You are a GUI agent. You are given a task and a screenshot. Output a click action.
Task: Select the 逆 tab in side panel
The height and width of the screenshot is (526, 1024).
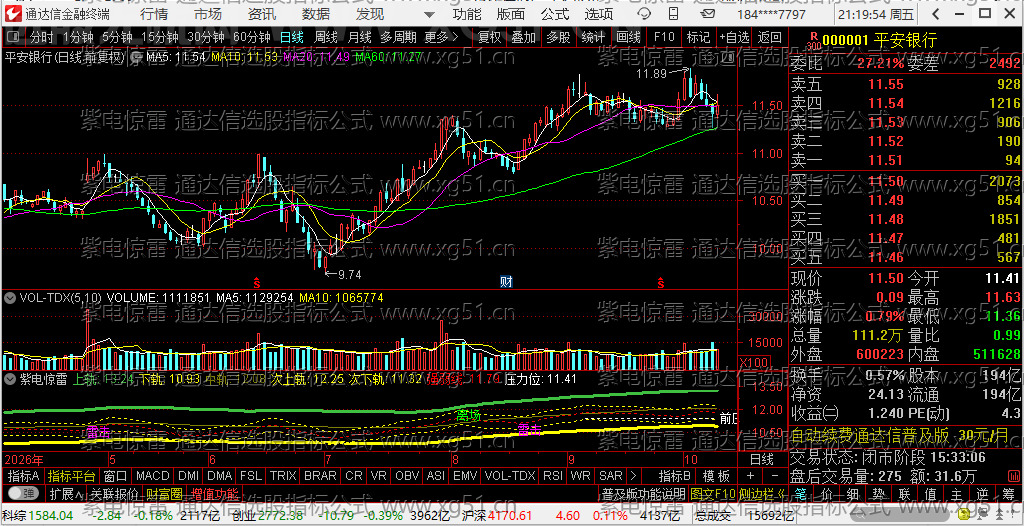pyautogui.click(x=983, y=493)
